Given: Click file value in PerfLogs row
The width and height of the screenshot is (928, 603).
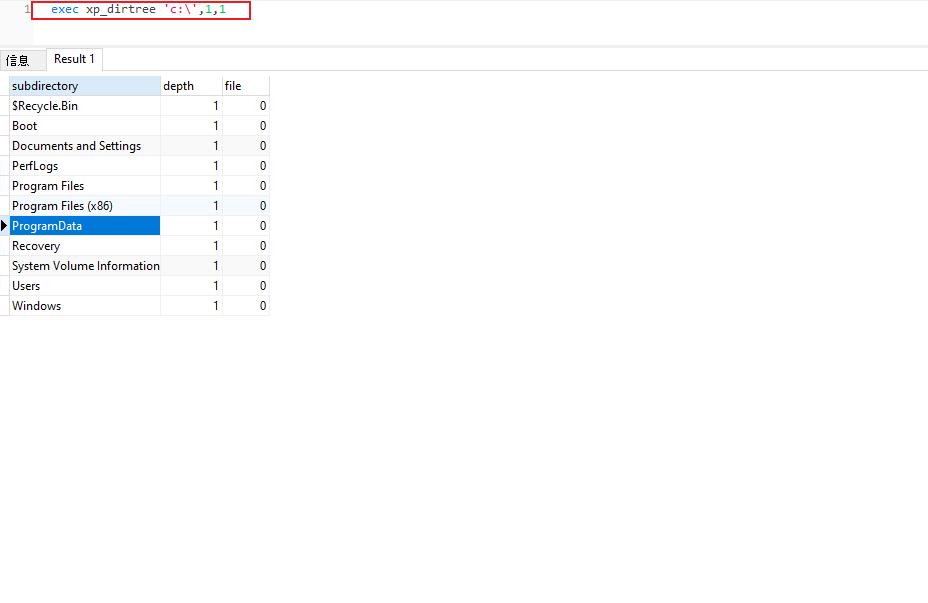Looking at the screenshot, I should (246, 166).
